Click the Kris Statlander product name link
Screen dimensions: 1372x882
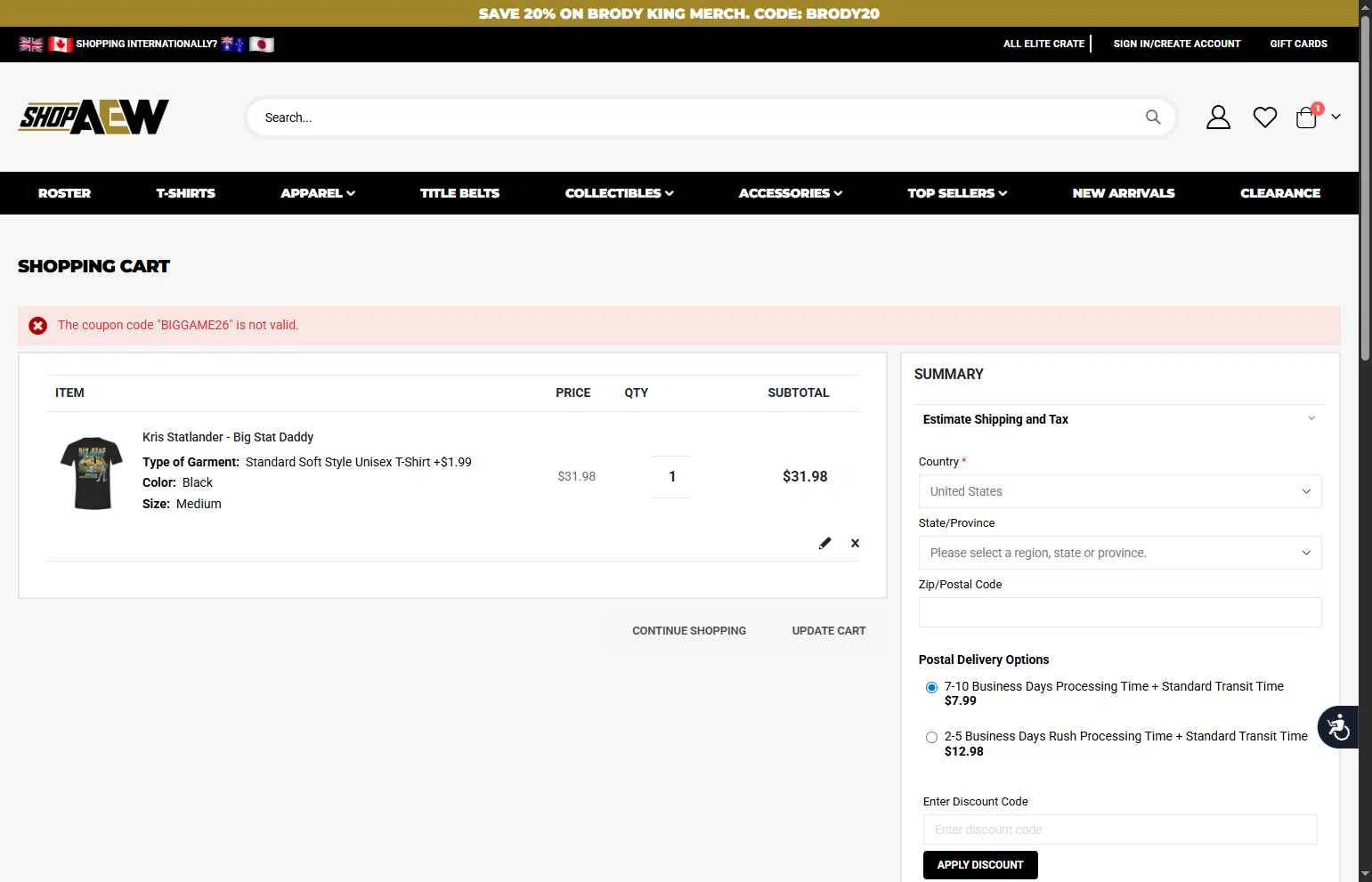click(228, 437)
